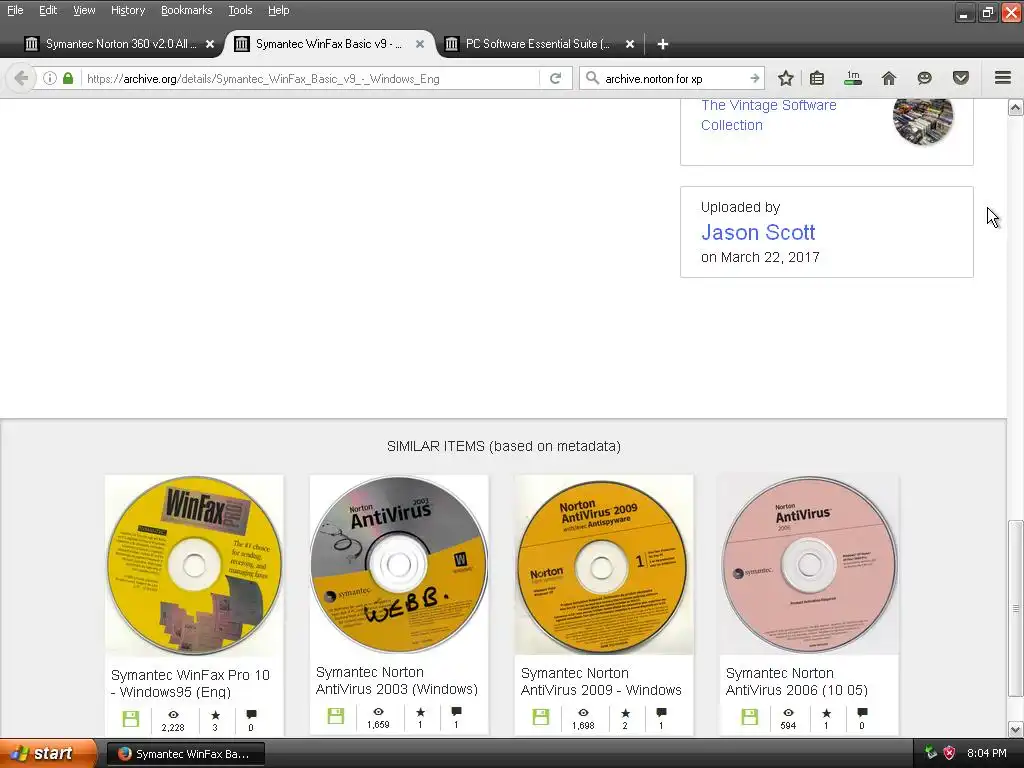Click reviews bubble under WinFax Pro 10

(251, 714)
